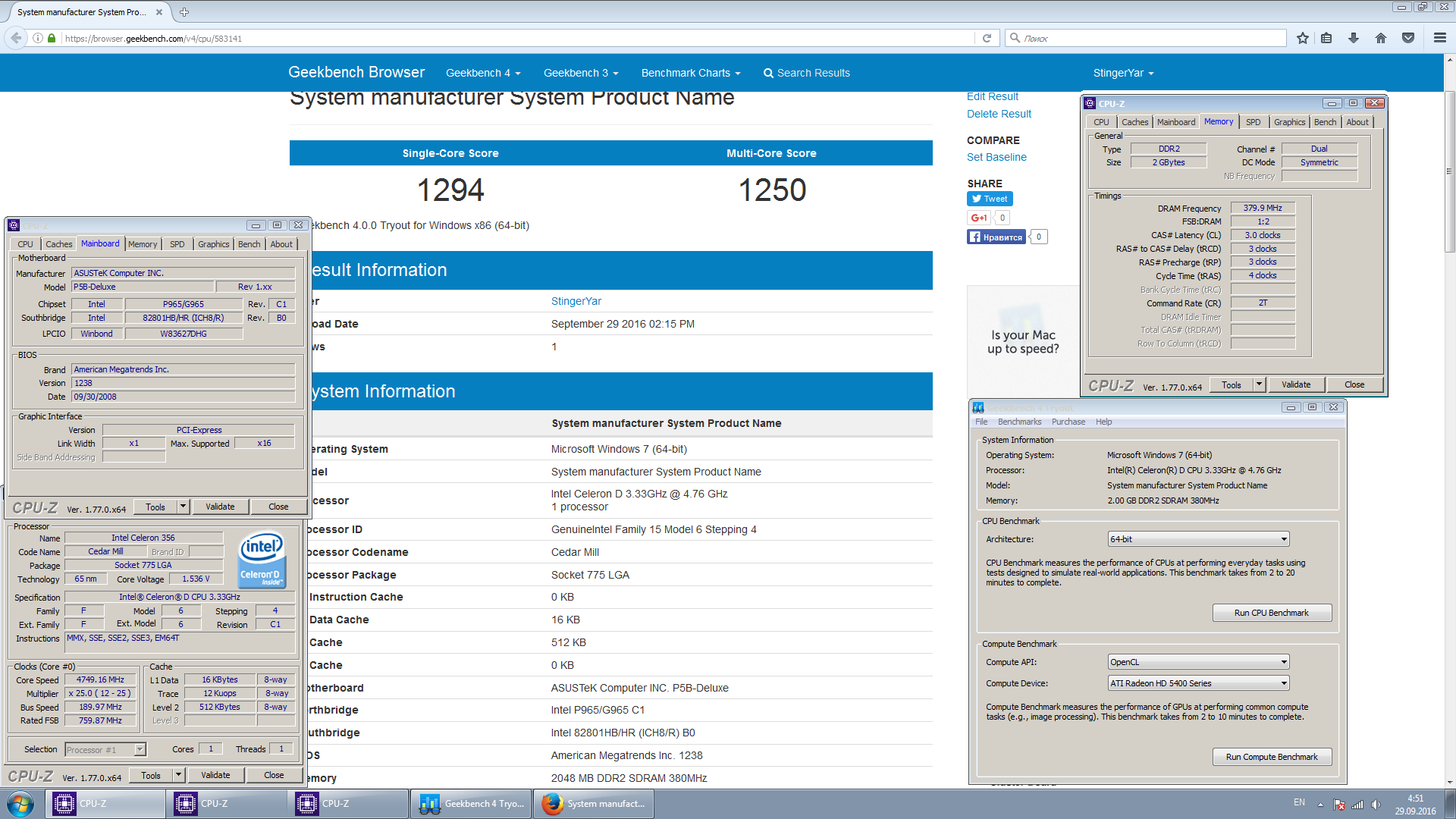Open the StingerYar account dropdown

1123,73
